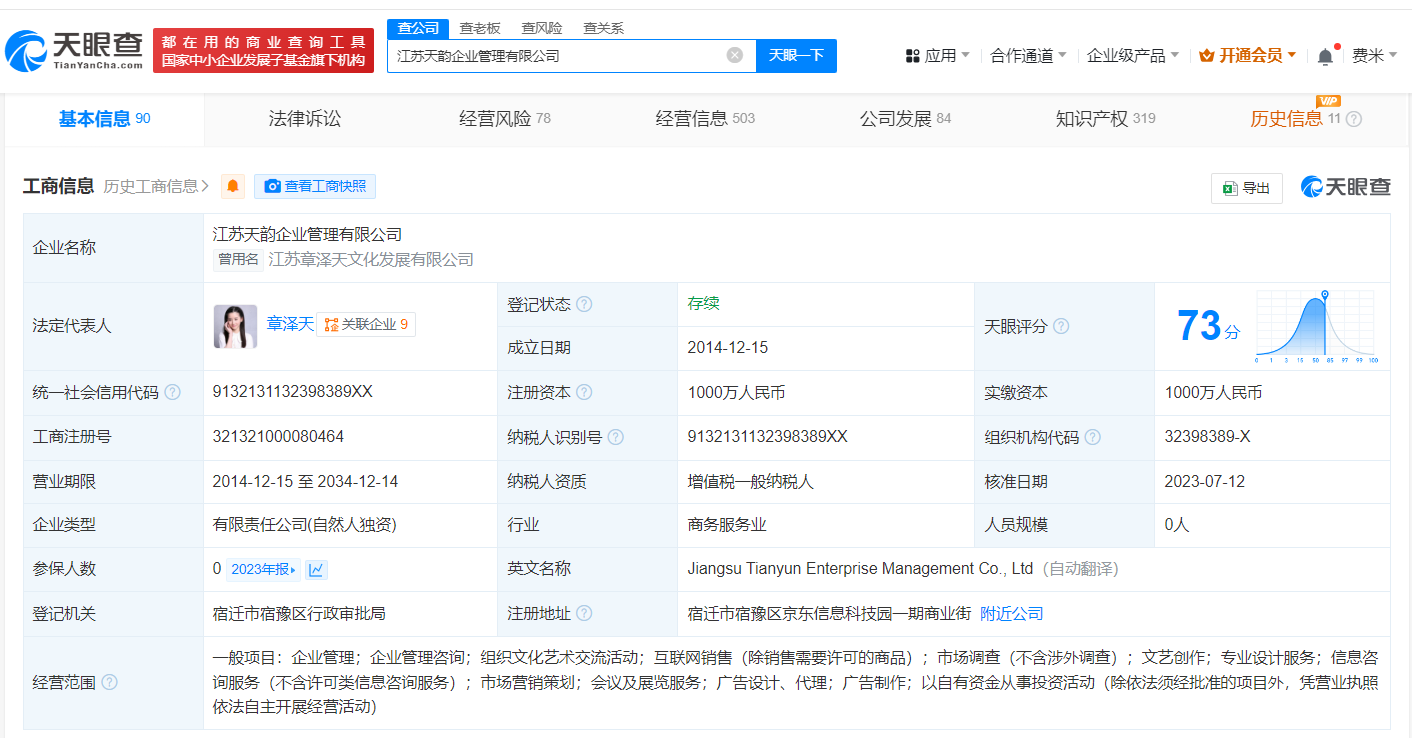
Task: Open the orange alert bell beside 历史工商信息
Action: pos(233,186)
